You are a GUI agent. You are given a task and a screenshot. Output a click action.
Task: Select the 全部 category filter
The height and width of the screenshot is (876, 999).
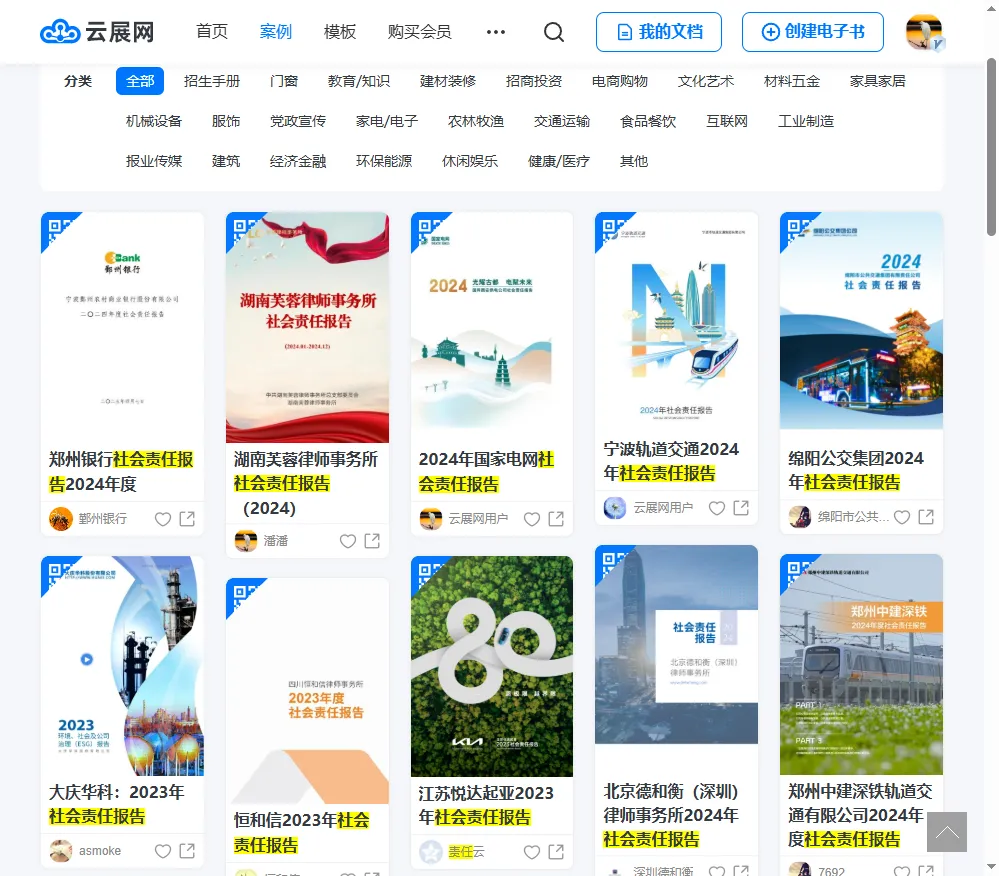click(x=140, y=81)
